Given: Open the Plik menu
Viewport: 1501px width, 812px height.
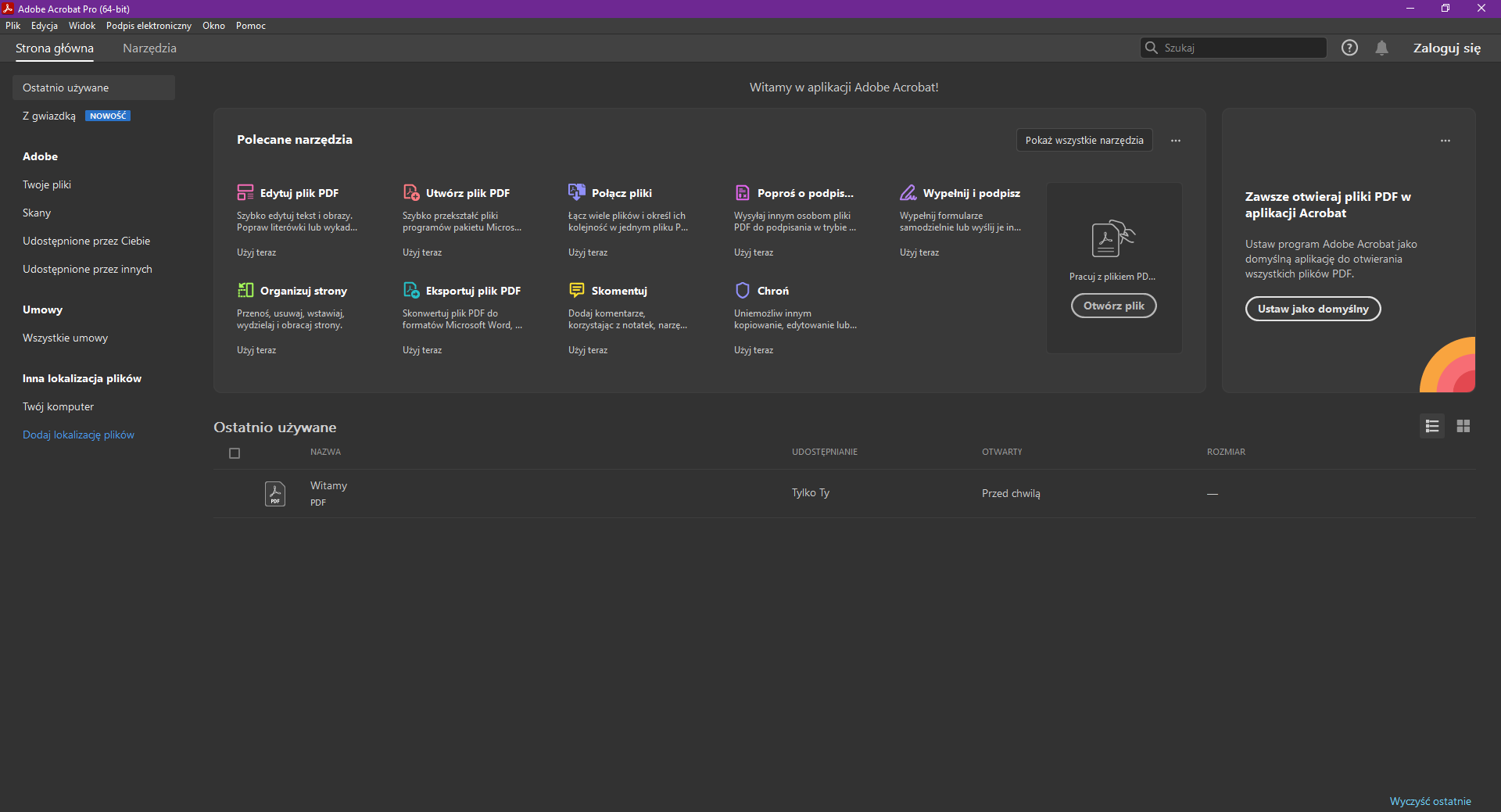Looking at the screenshot, I should coord(13,26).
